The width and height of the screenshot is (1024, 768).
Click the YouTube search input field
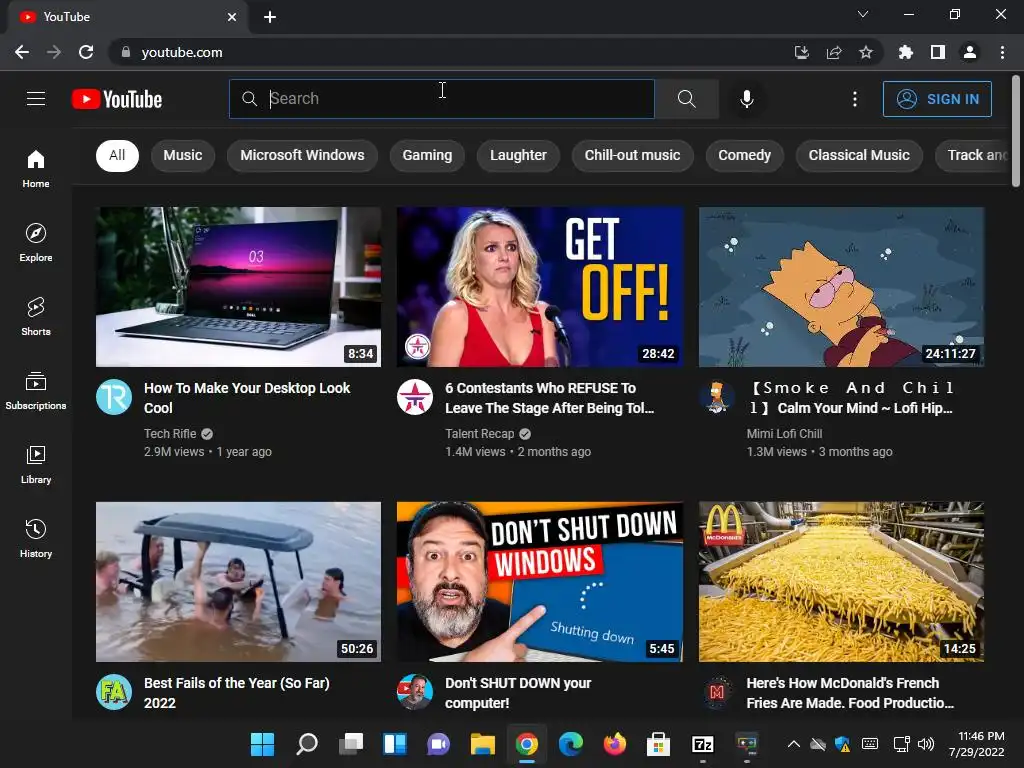(x=442, y=99)
